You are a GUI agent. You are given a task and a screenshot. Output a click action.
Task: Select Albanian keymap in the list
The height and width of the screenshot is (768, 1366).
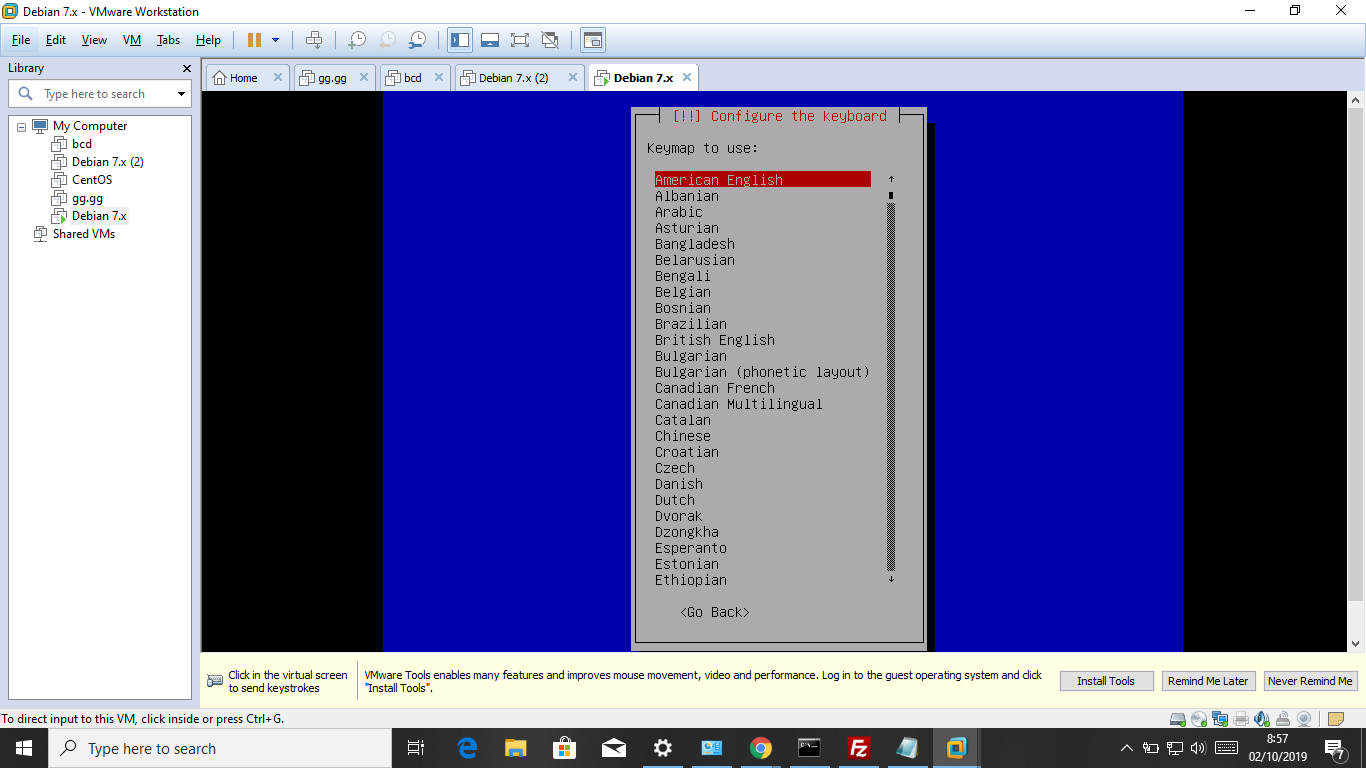tap(687, 196)
